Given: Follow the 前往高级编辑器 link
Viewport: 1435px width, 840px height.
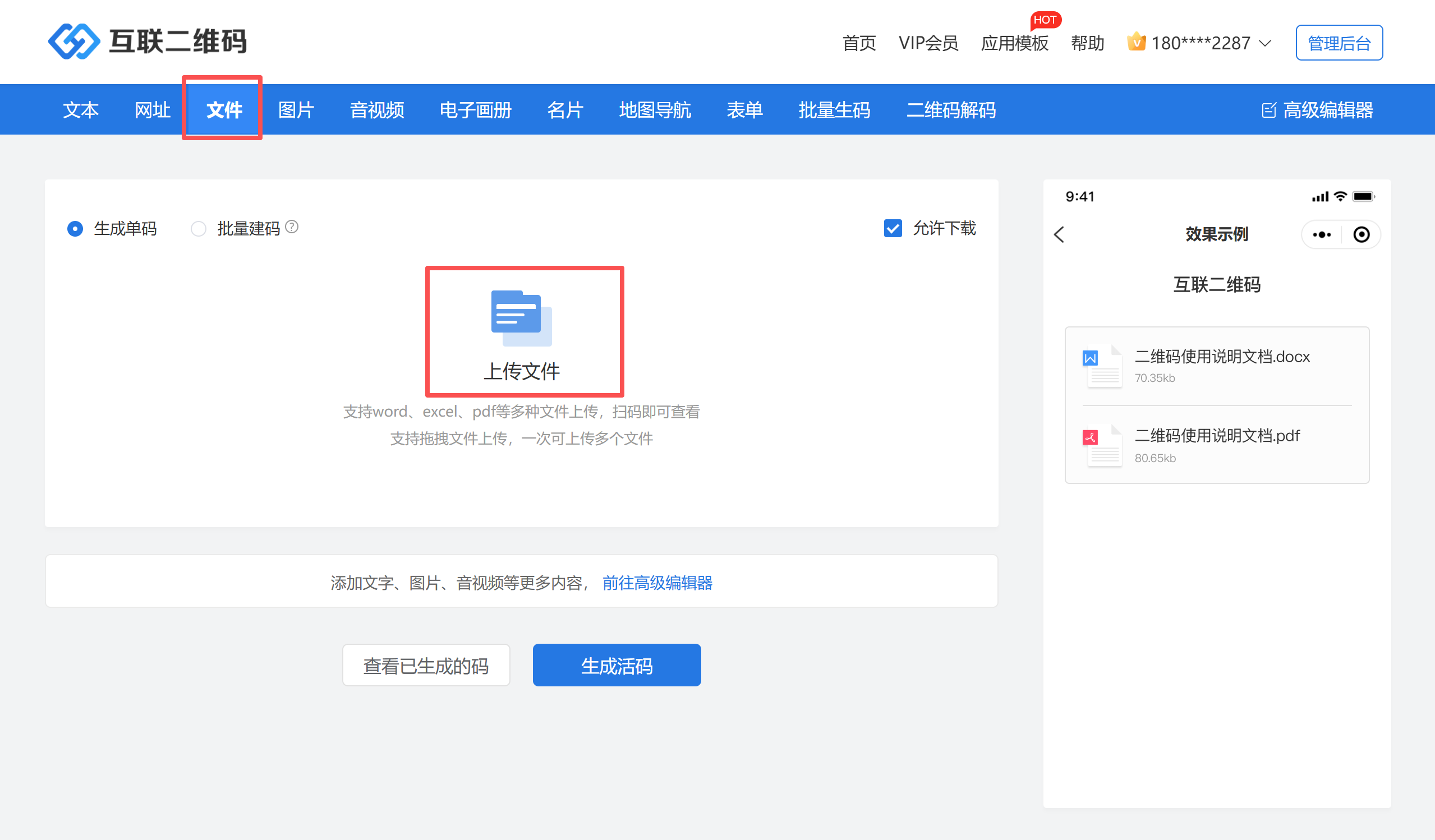Looking at the screenshot, I should [657, 583].
